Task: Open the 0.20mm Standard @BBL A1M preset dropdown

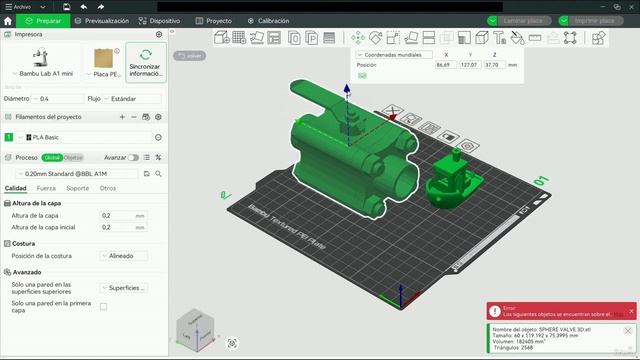Action: coord(77,174)
